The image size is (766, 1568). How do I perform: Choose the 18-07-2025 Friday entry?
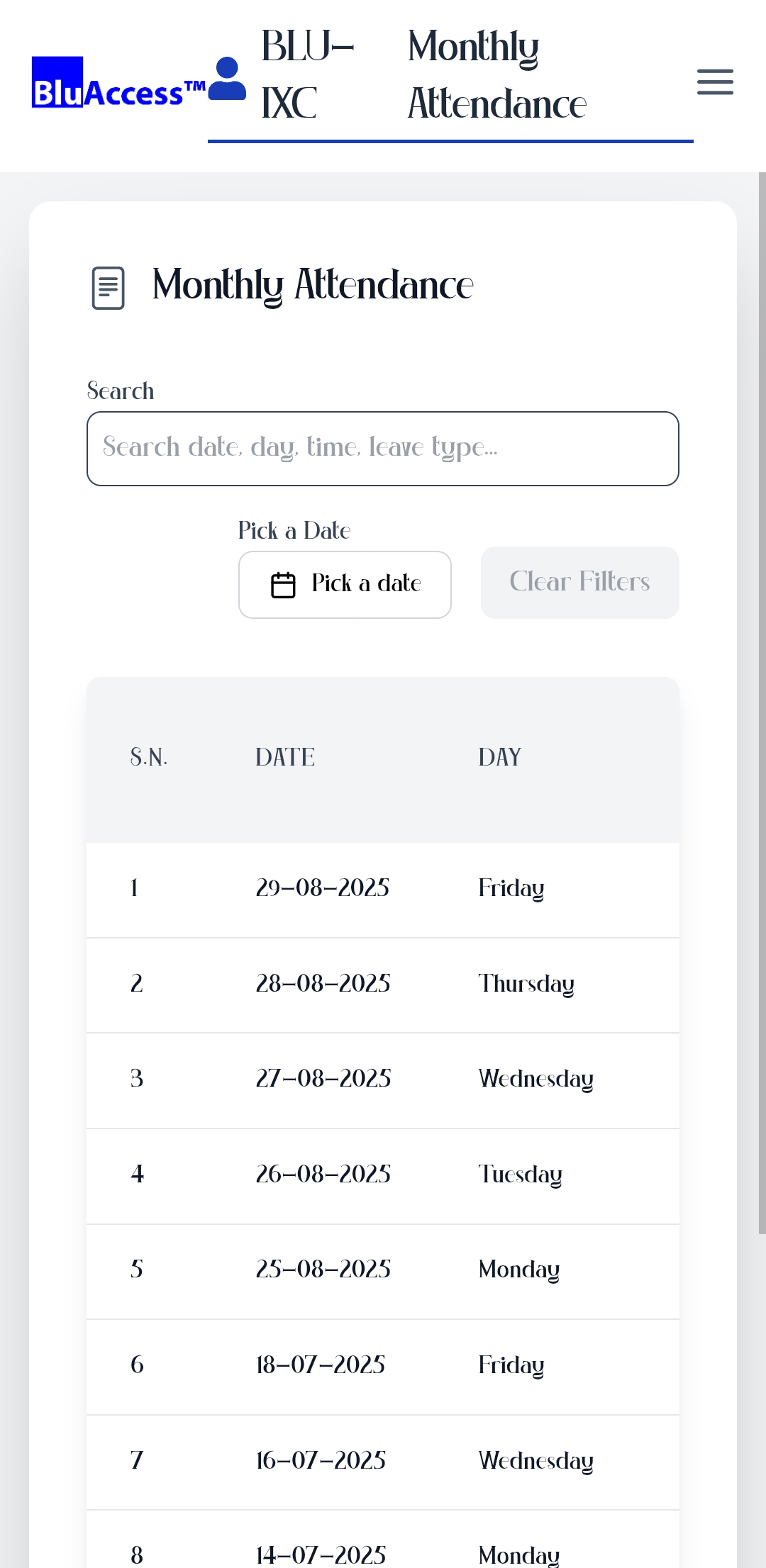pyautogui.click(x=383, y=1366)
